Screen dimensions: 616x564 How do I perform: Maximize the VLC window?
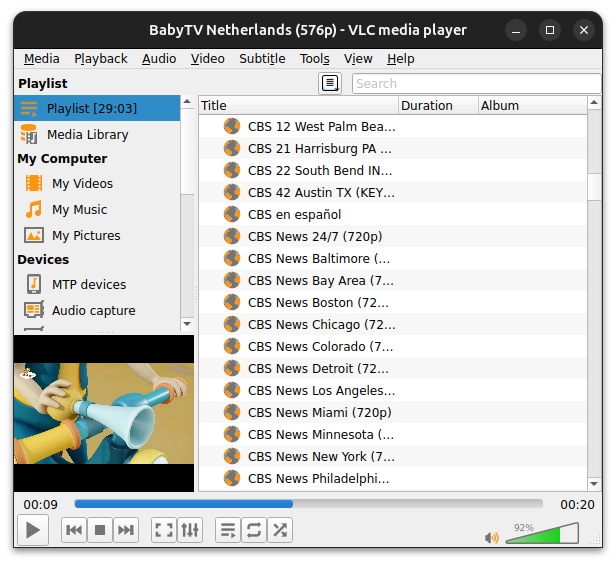[550, 30]
